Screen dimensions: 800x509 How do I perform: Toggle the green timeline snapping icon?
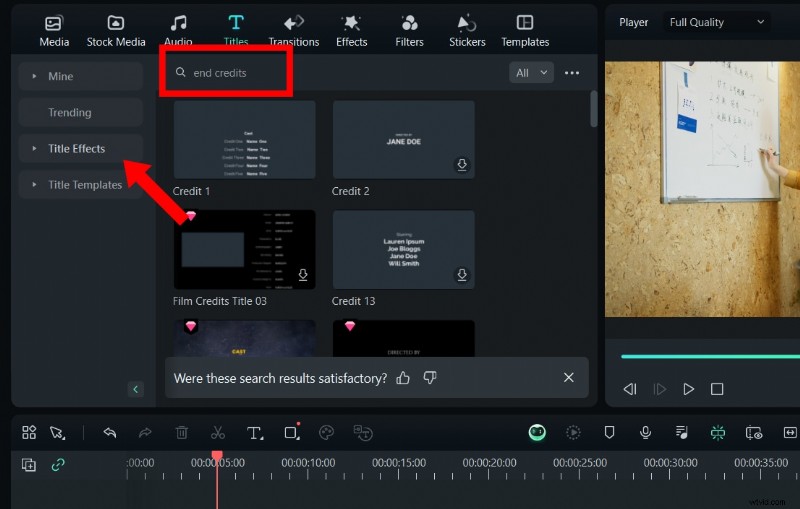click(718, 433)
